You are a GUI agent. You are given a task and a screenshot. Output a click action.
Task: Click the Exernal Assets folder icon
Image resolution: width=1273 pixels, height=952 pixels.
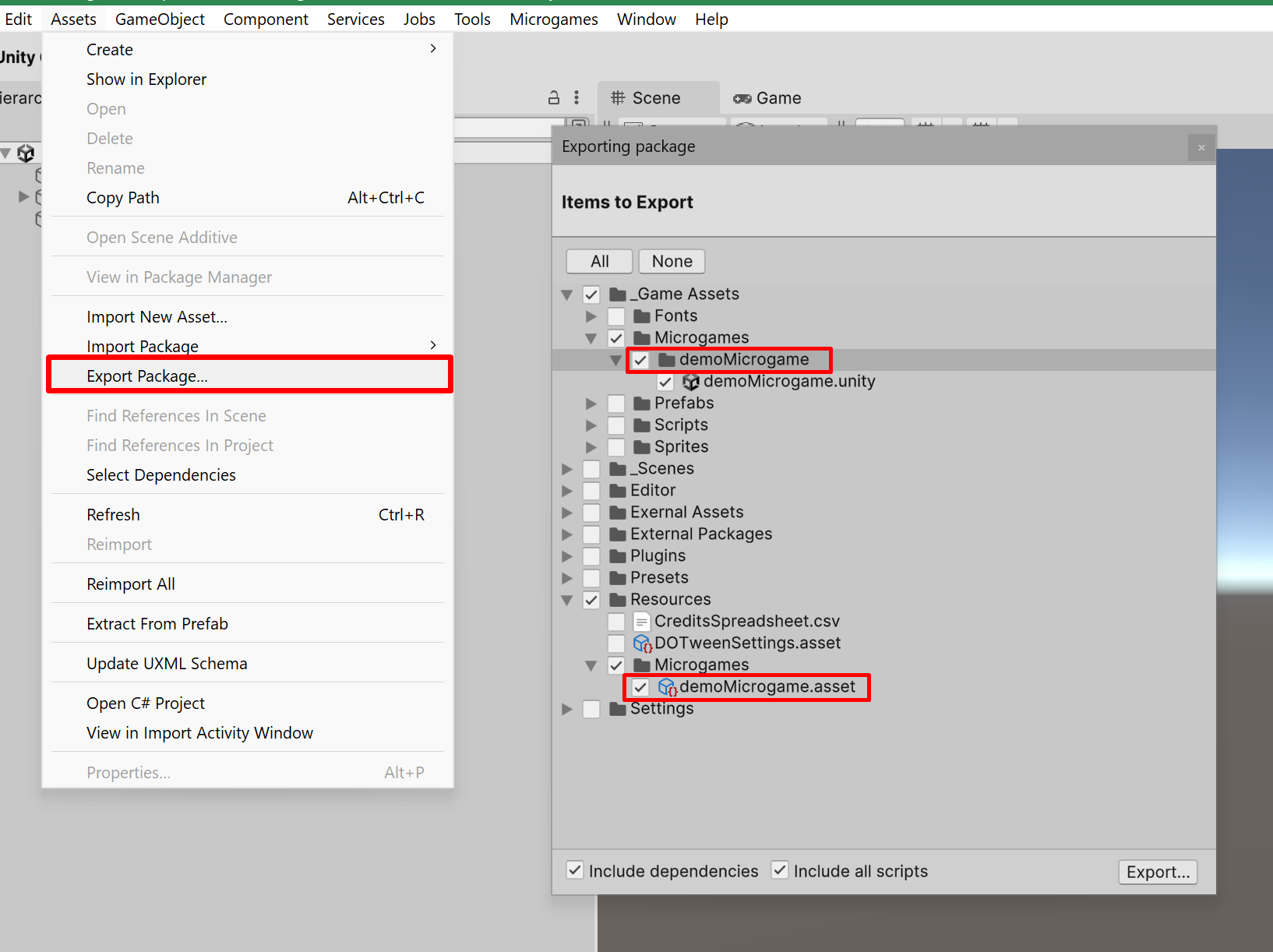pos(618,513)
